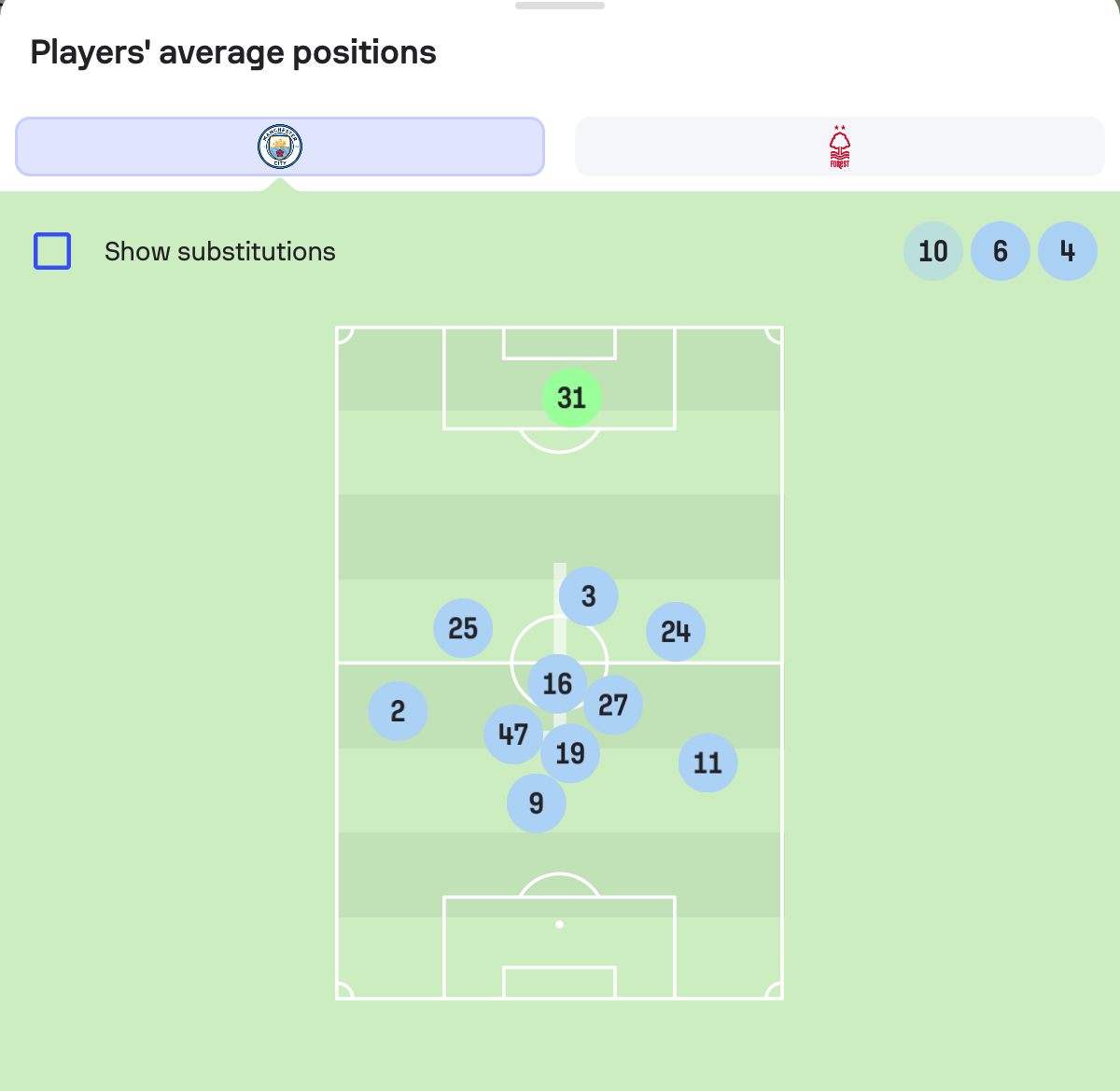Click the Players' average positions heading
The width and height of the screenshot is (1120, 1091).
click(x=233, y=52)
